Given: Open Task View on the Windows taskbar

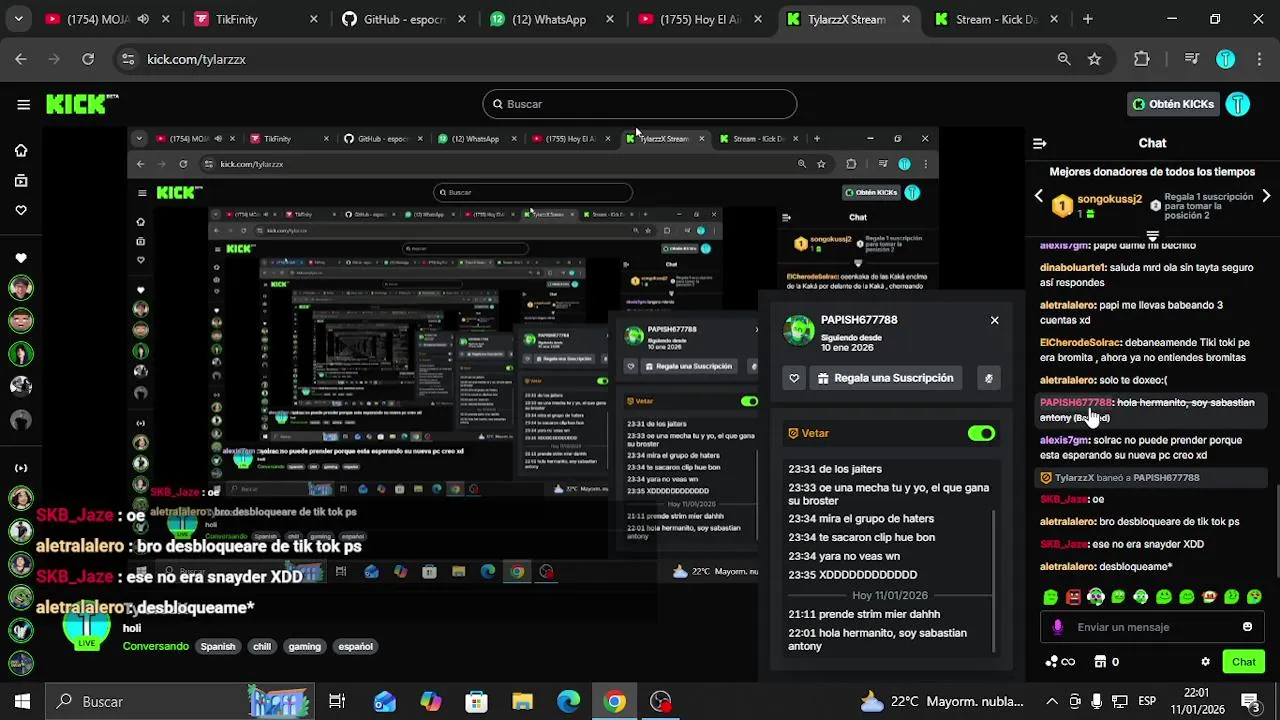Looking at the screenshot, I should [x=337, y=701].
